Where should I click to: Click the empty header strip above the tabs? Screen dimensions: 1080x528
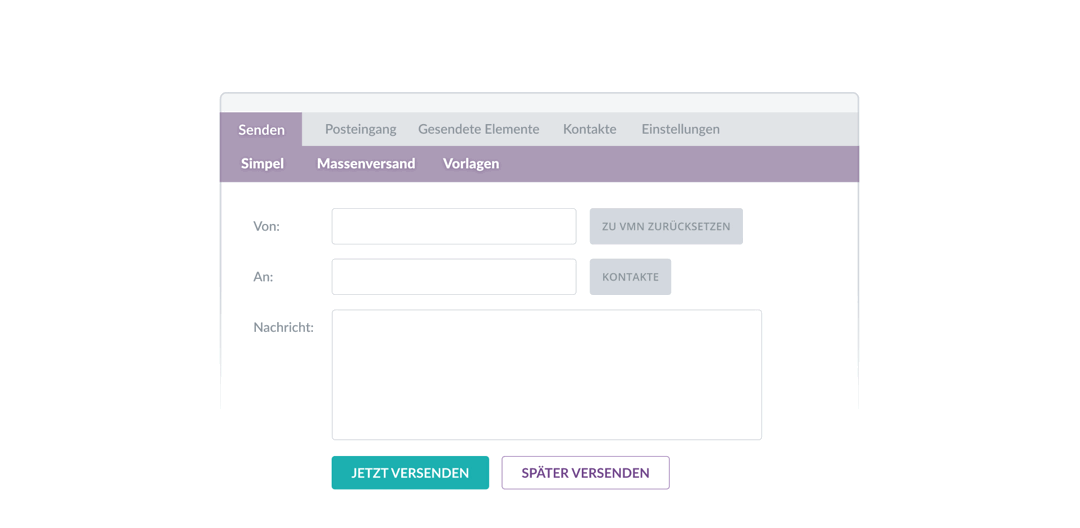[539, 103]
